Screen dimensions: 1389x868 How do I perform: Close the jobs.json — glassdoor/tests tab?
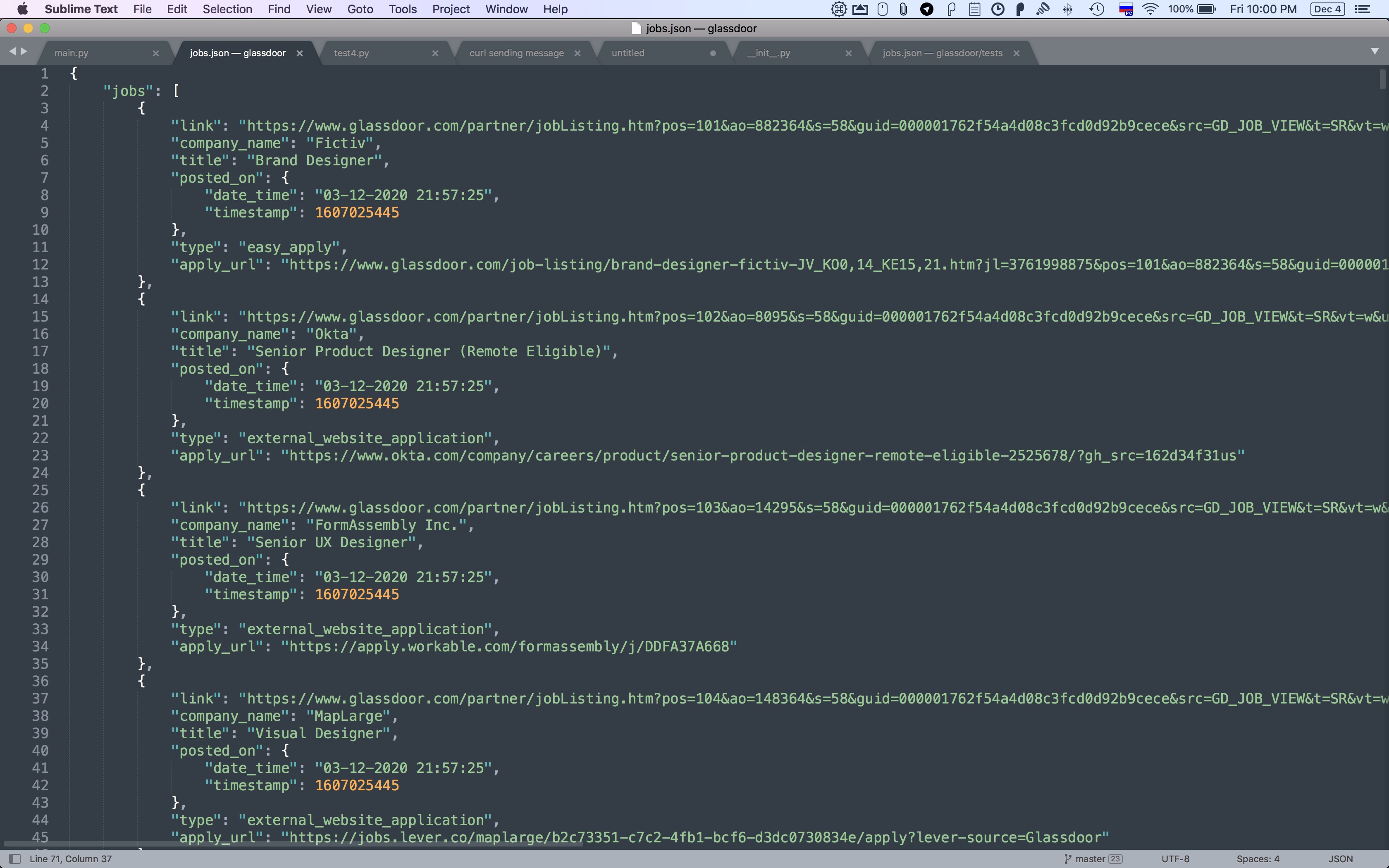coord(1017,53)
